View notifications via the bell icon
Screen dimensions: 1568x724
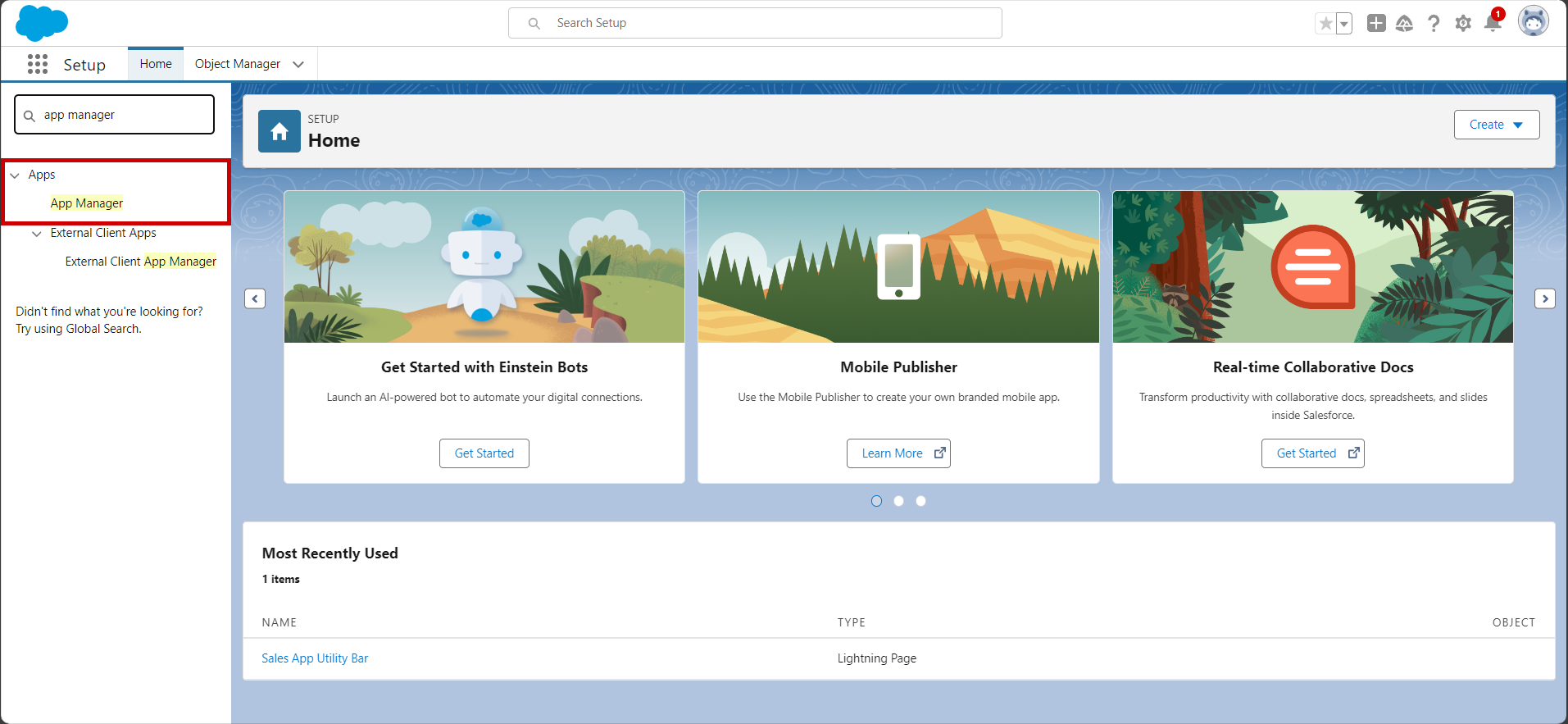[x=1493, y=23]
